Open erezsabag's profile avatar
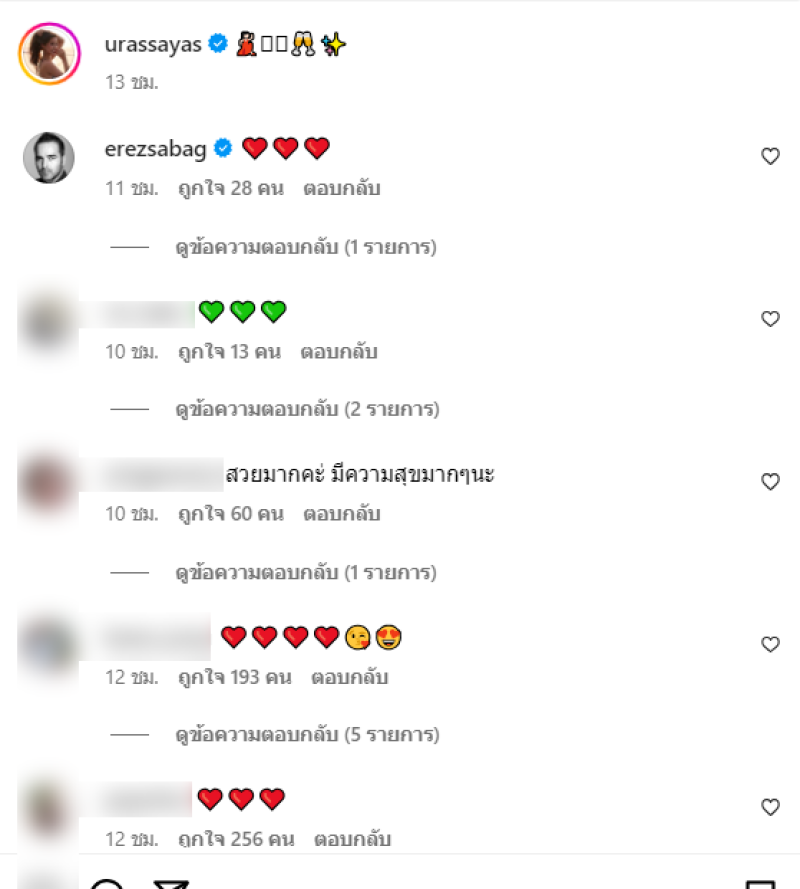800x889 pixels. (49, 158)
